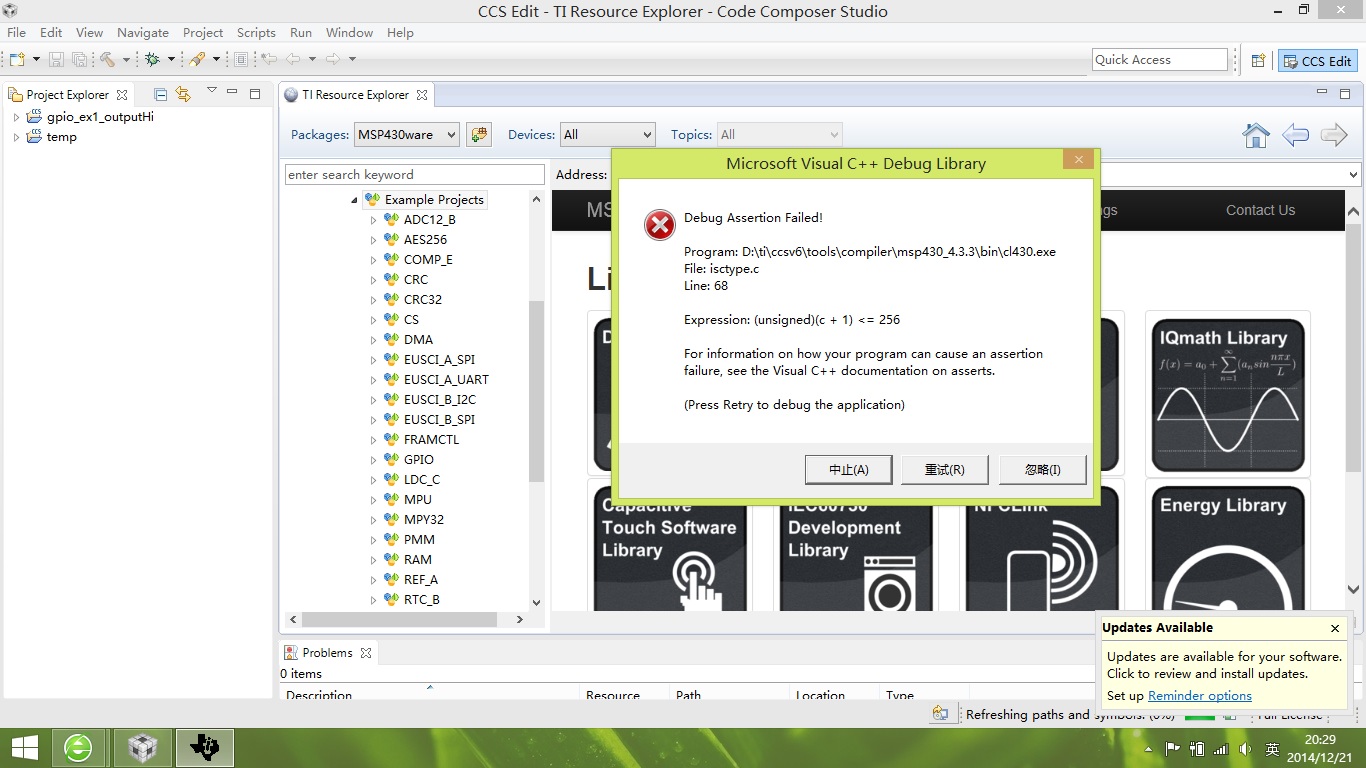Select the EUSCI_A_UART tree item
Viewport: 1366px width, 768px height.
[x=446, y=380]
